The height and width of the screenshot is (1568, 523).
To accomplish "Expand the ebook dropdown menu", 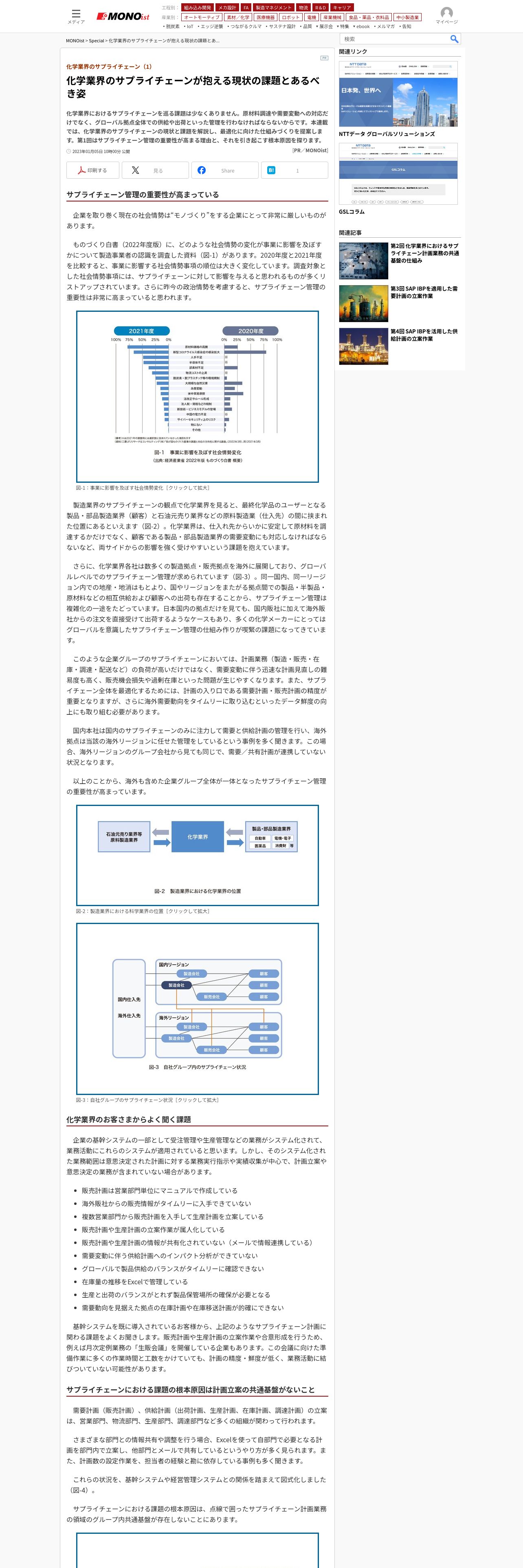I will 362,27.
